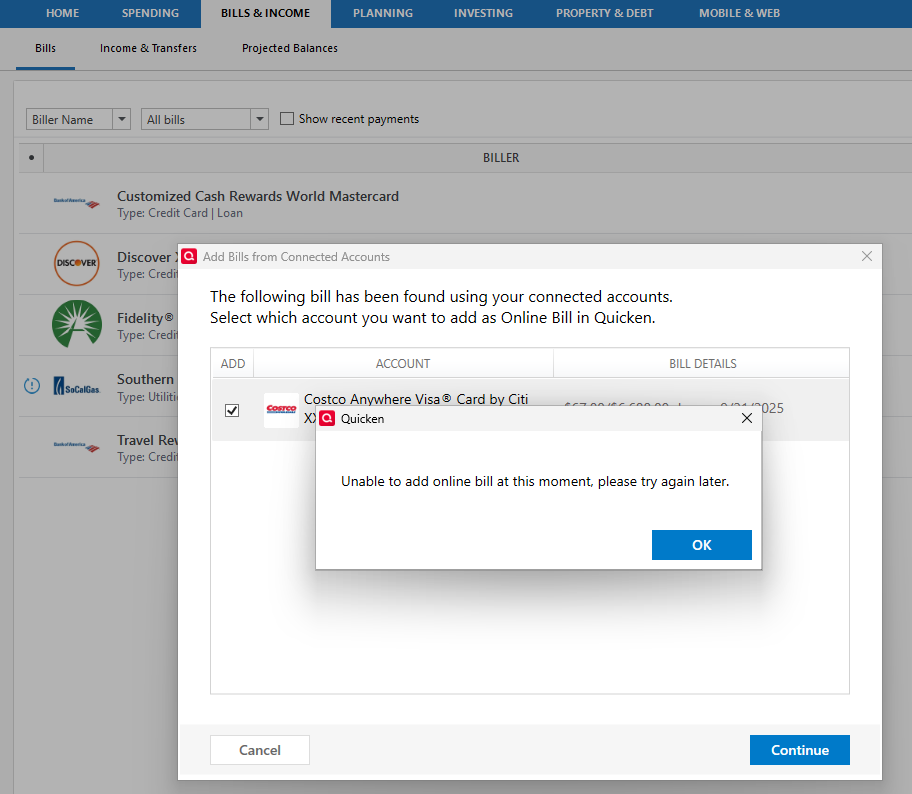Click the BILLER column header

pos(501,158)
